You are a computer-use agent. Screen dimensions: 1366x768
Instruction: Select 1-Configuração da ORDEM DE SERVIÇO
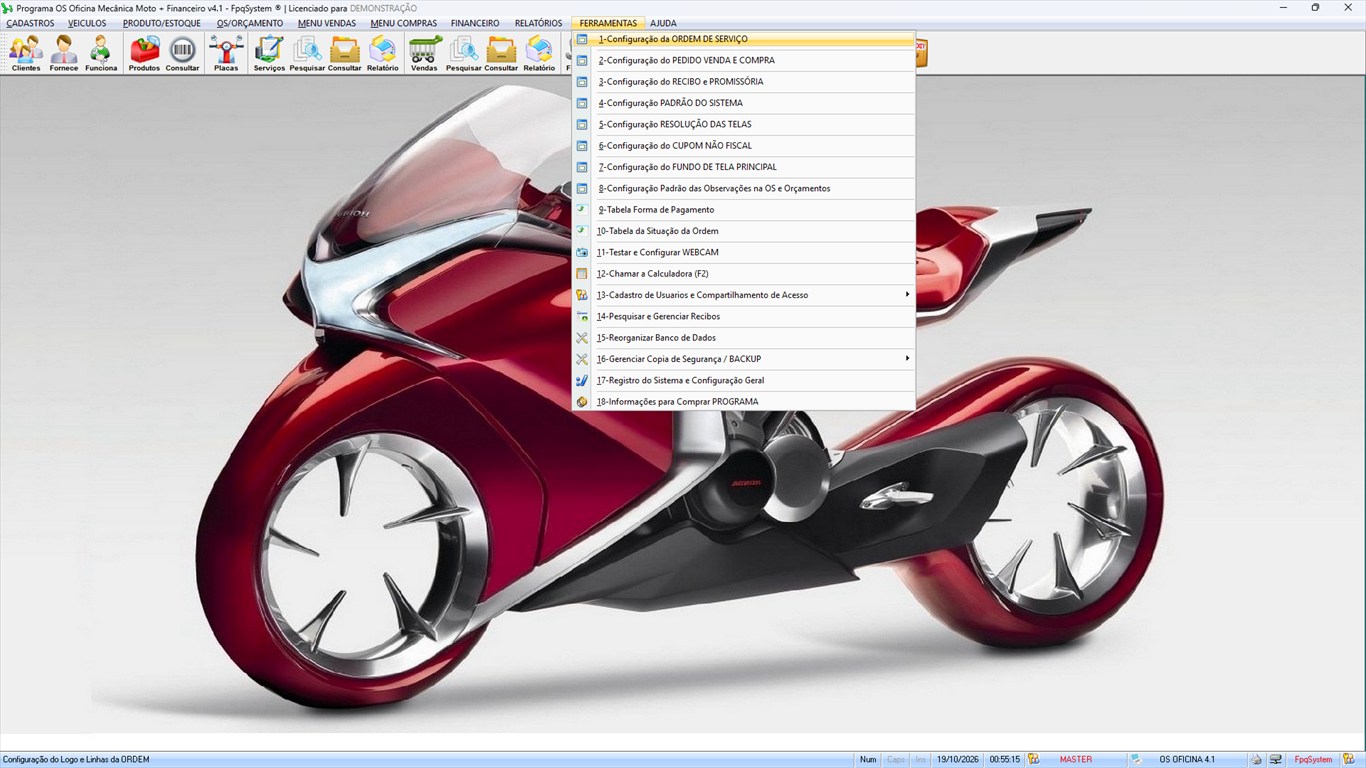click(744, 39)
